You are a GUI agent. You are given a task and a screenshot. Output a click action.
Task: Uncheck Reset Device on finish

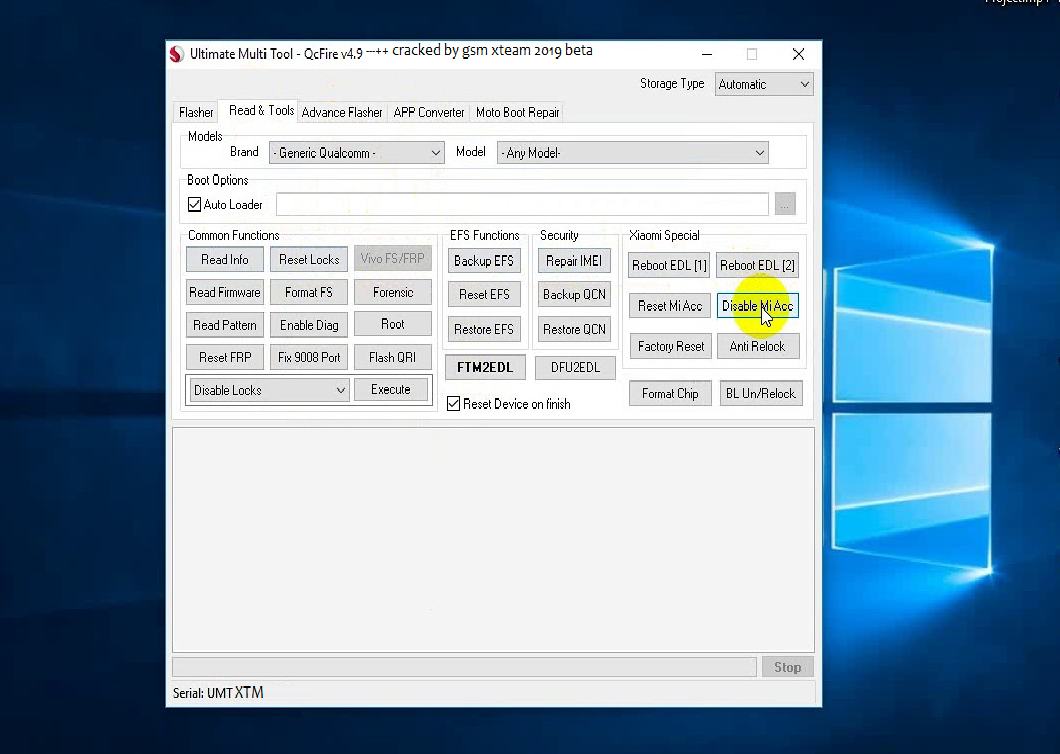[454, 404]
